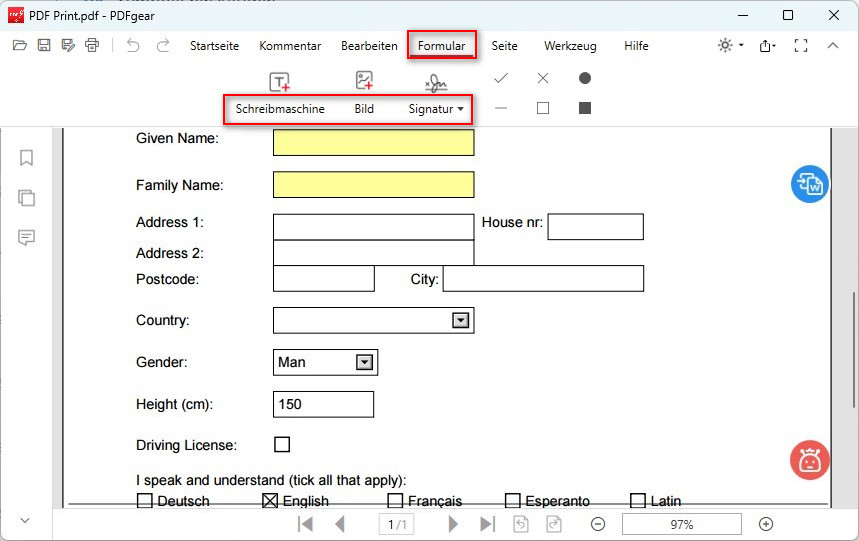Zoom out with the minus button
The width and height of the screenshot is (859, 541).
point(598,524)
